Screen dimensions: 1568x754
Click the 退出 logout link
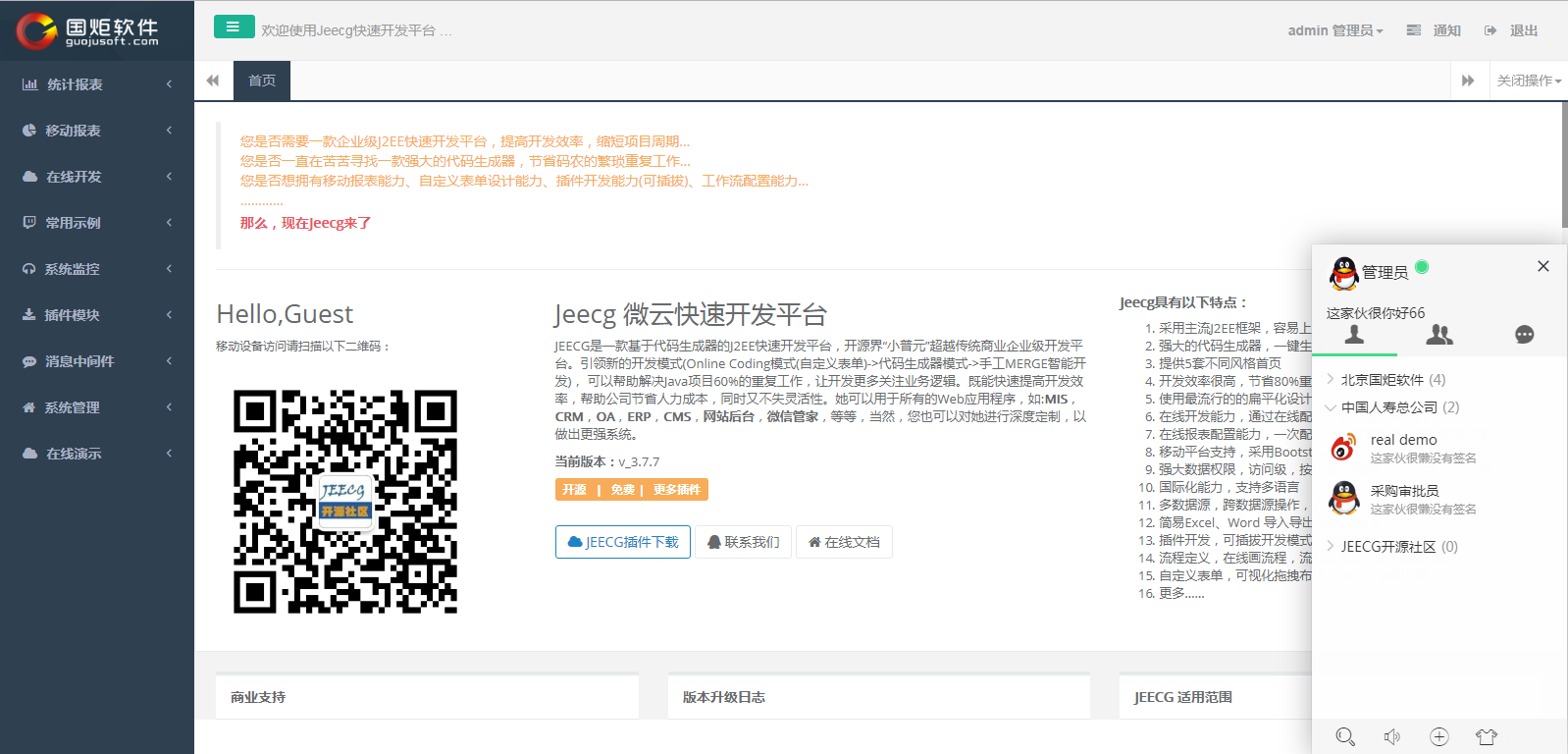(1511, 30)
